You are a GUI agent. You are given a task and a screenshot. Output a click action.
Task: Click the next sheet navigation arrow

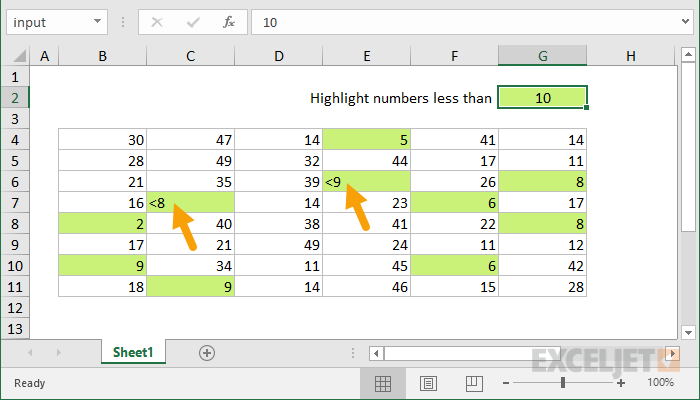tap(58, 353)
